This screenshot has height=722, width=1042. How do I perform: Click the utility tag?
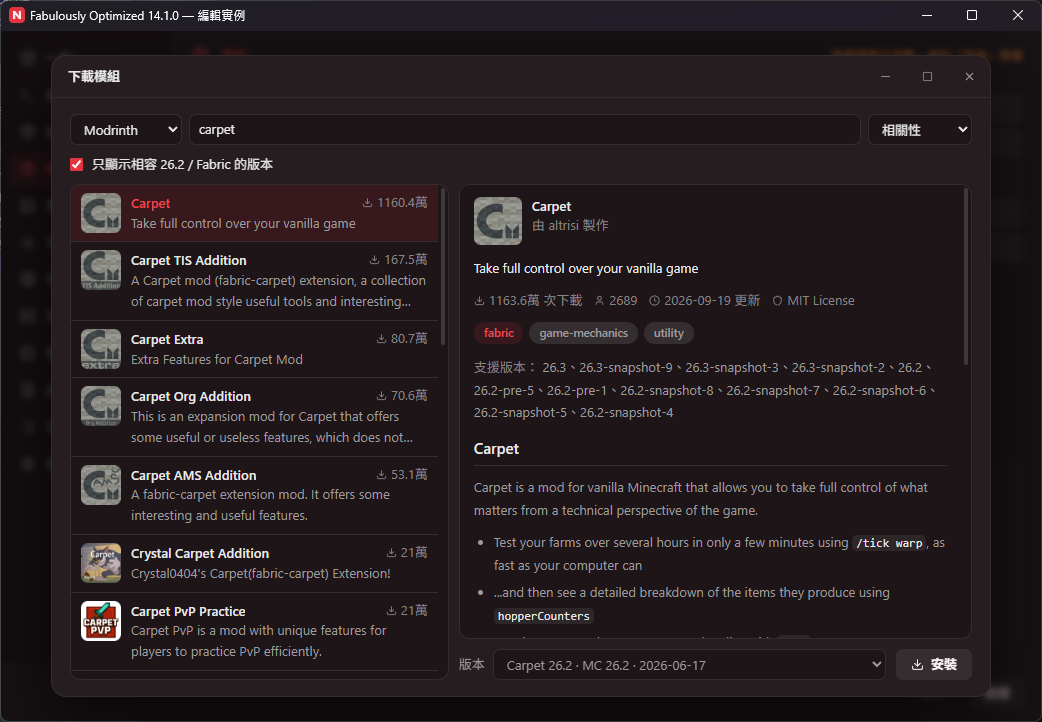point(669,333)
